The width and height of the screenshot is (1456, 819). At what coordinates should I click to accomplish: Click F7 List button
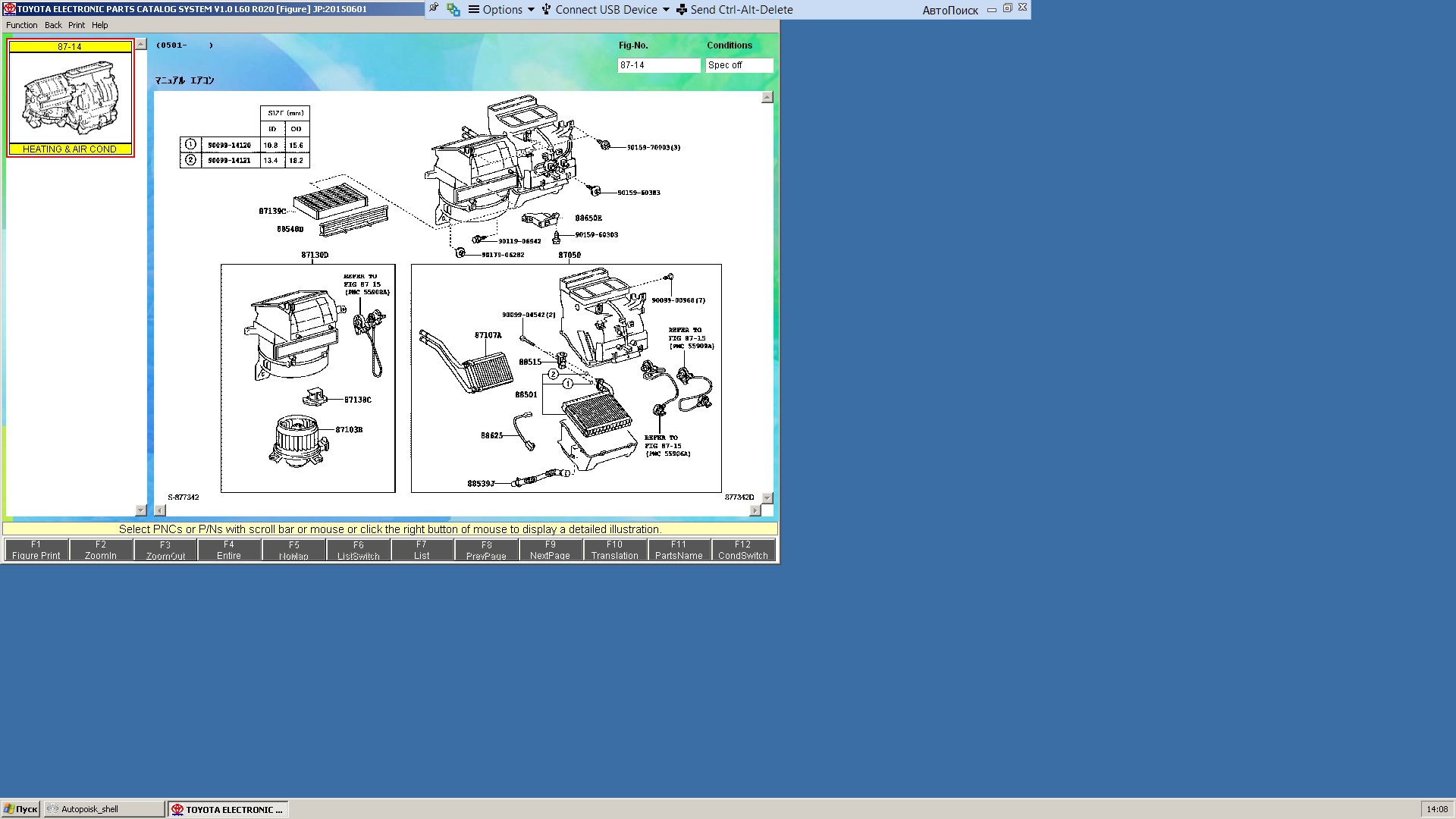pos(422,550)
